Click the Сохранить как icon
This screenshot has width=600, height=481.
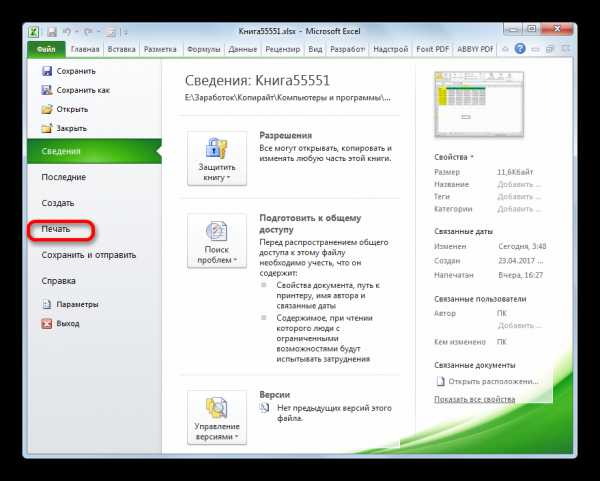click(x=47, y=90)
